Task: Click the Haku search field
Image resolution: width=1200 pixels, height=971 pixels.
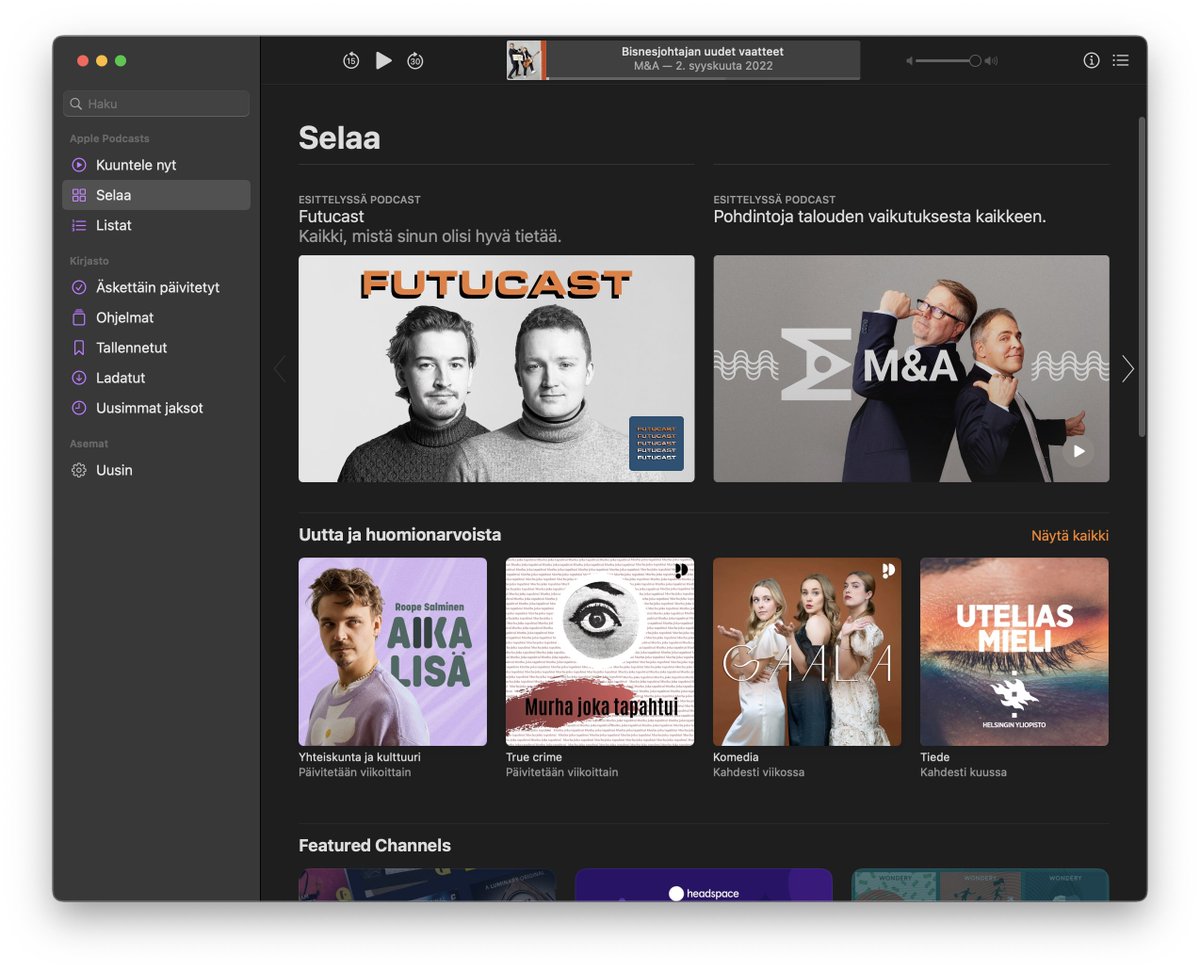Action: pyautogui.click(x=156, y=104)
